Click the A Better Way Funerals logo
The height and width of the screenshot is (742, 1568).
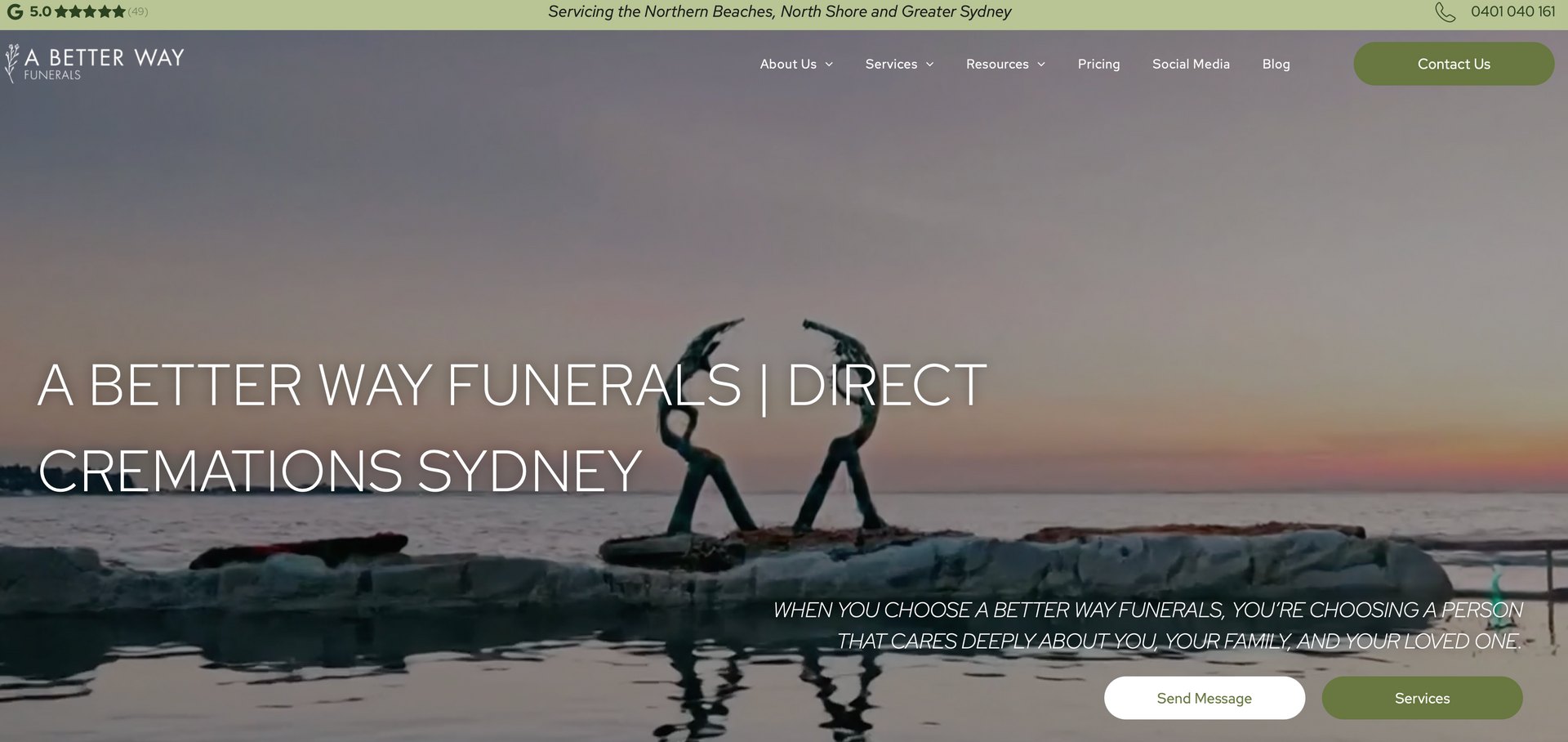click(x=94, y=64)
